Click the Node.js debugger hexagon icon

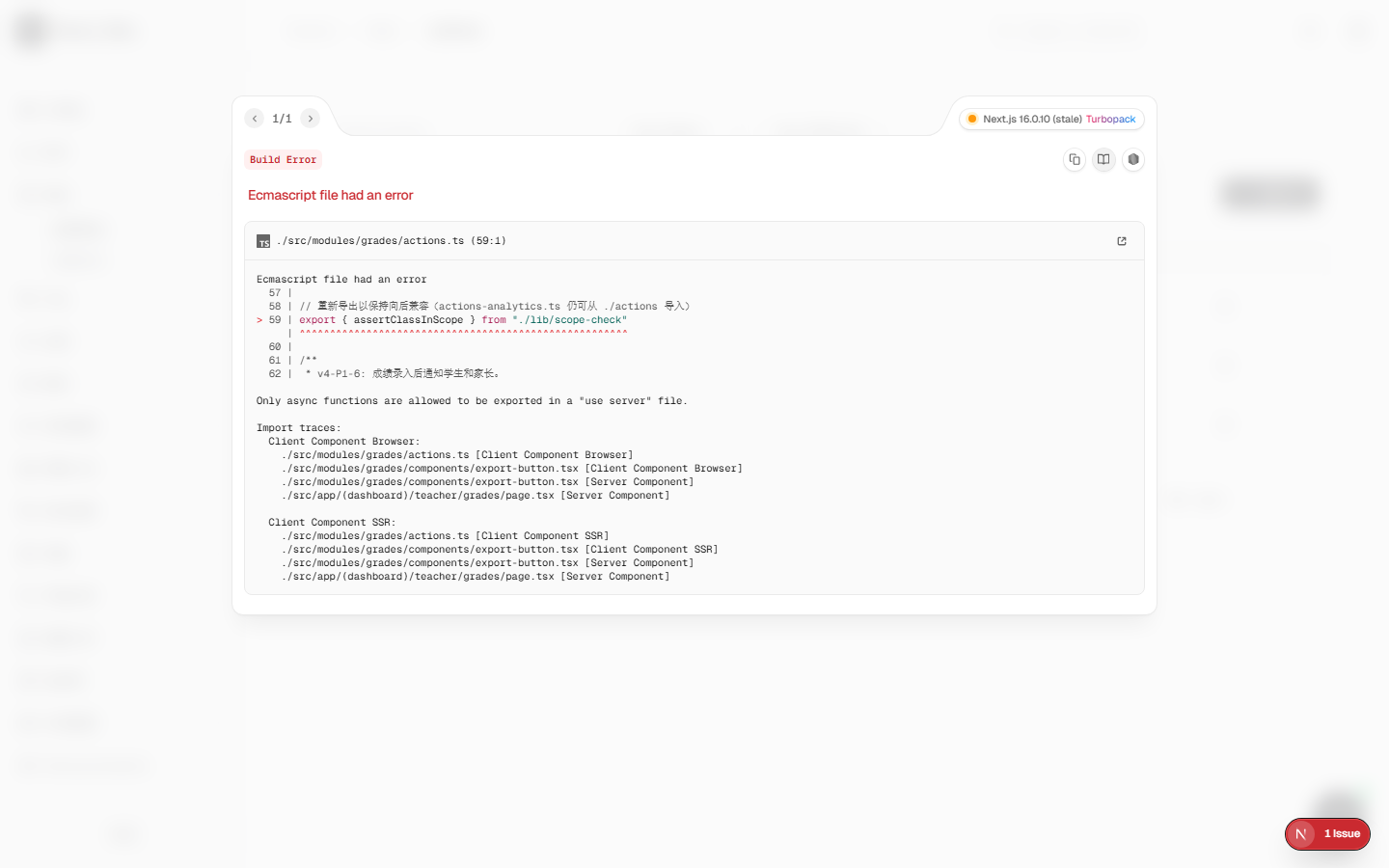coord(1133,159)
